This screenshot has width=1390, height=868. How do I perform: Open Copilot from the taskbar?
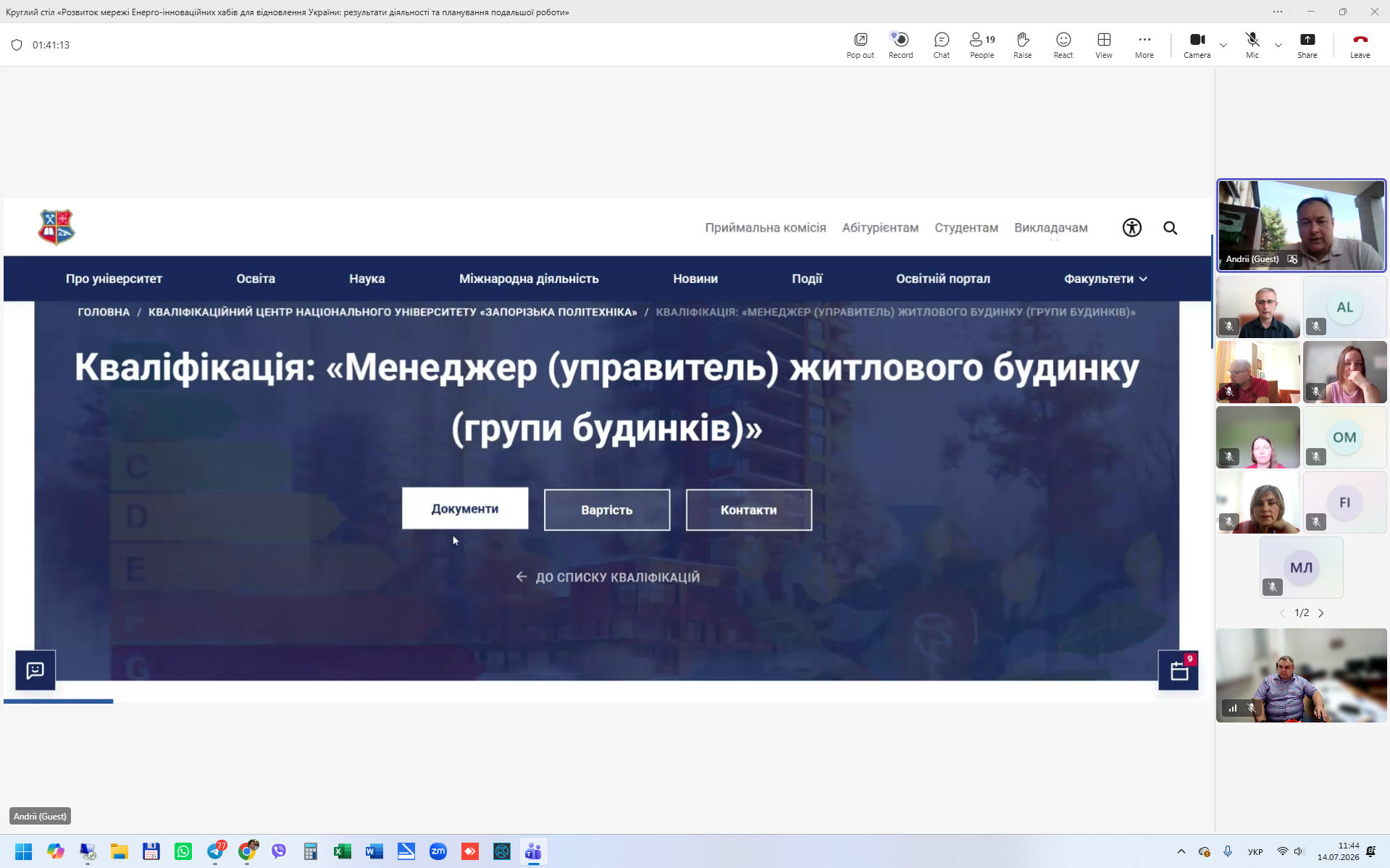point(56,851)
